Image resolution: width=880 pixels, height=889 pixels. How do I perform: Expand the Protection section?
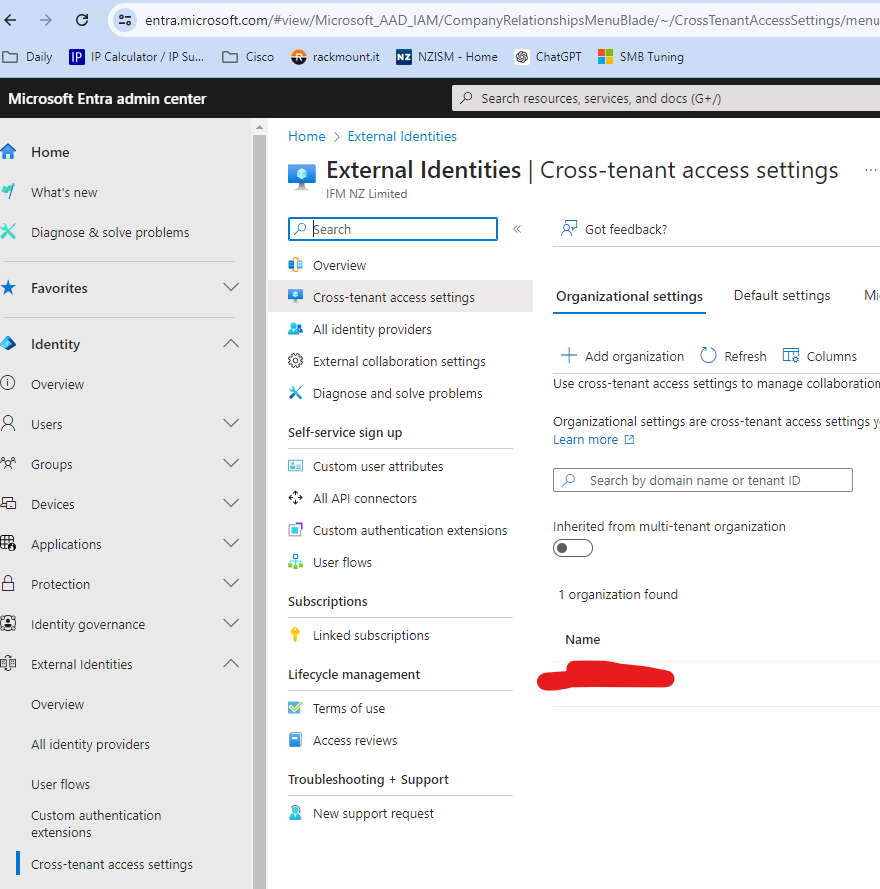pos(231,583)
